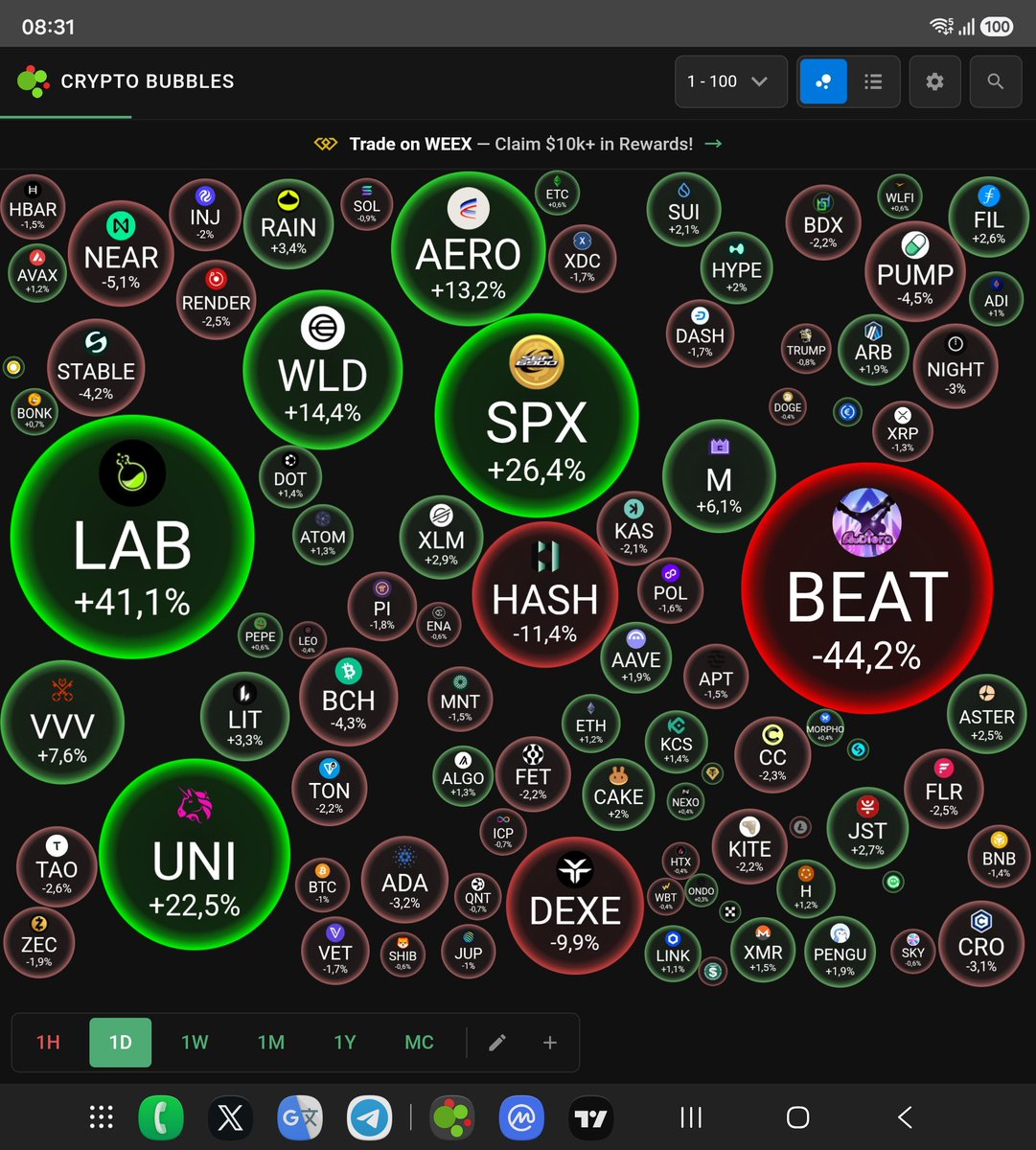1036x1150 pixels.
Task: Open the TON bubble
Action: click(329, 788)
